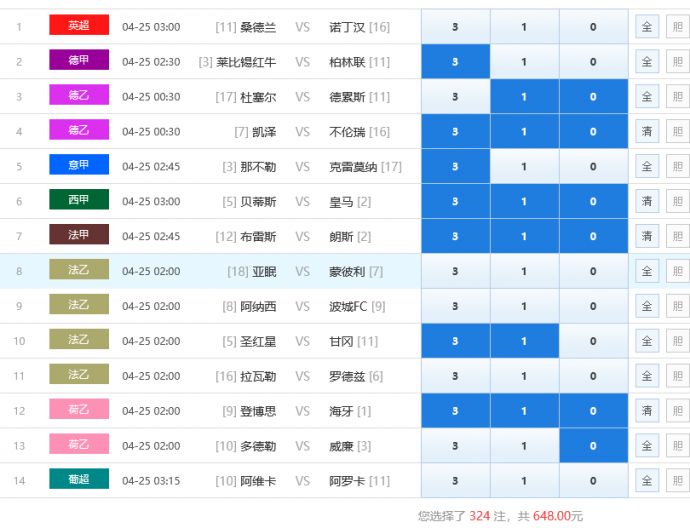Click the purple 德甲 league badge
The height and width of the screenshot is (528, 690).
click(x=79, y=61)
